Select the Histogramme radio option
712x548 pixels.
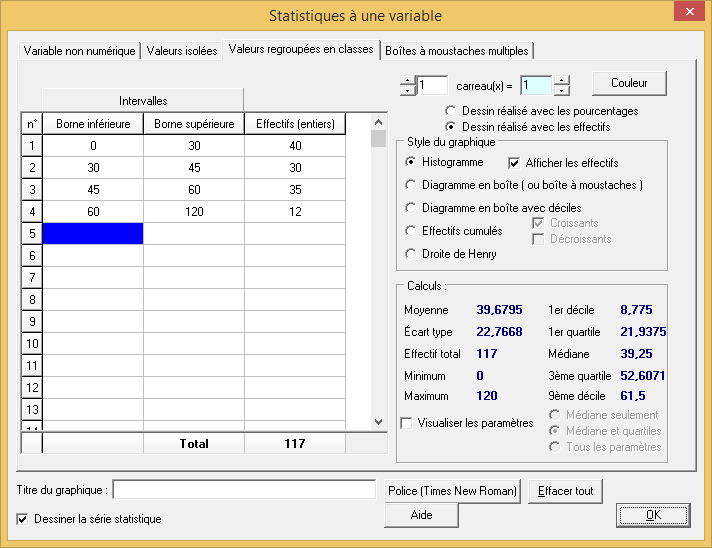(411, 162)
